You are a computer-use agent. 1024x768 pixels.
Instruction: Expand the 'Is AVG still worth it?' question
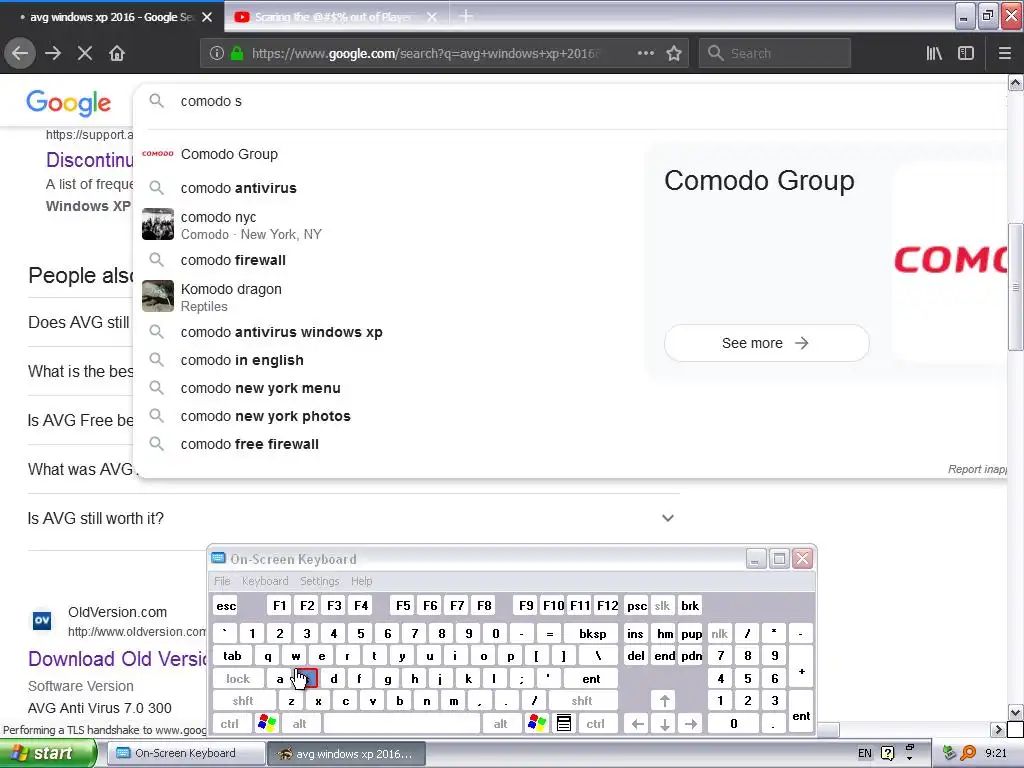tap(353, 518)
